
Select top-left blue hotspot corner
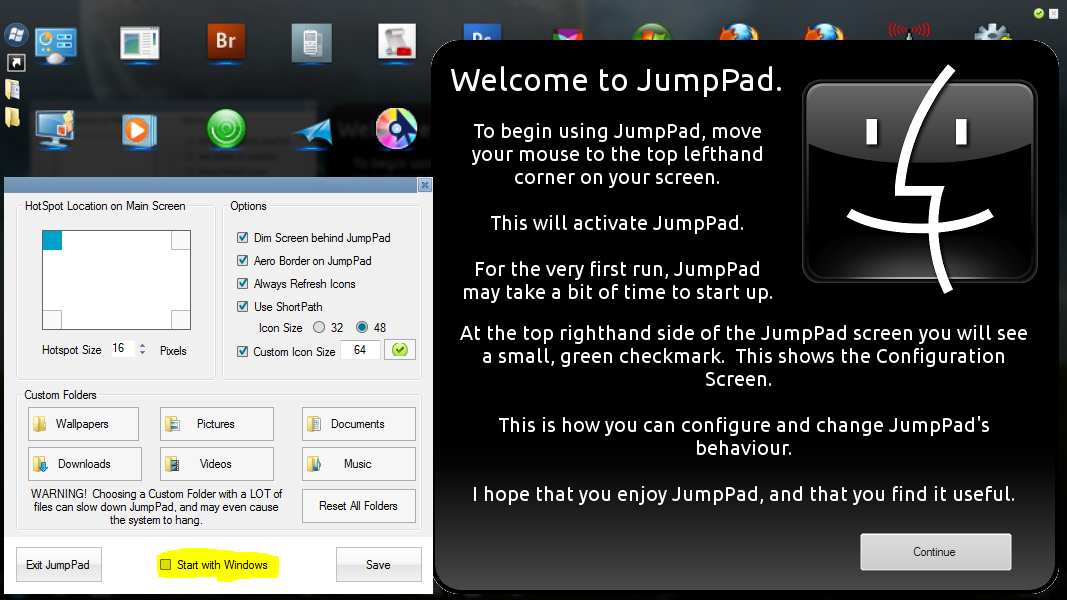coord(52,240)
